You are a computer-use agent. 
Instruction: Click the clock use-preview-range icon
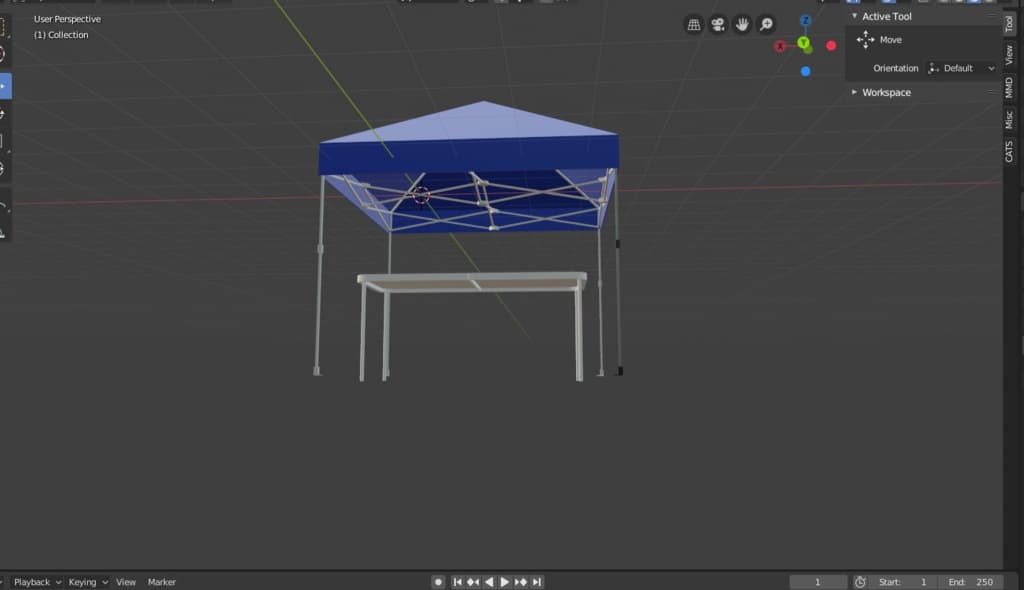860,582
